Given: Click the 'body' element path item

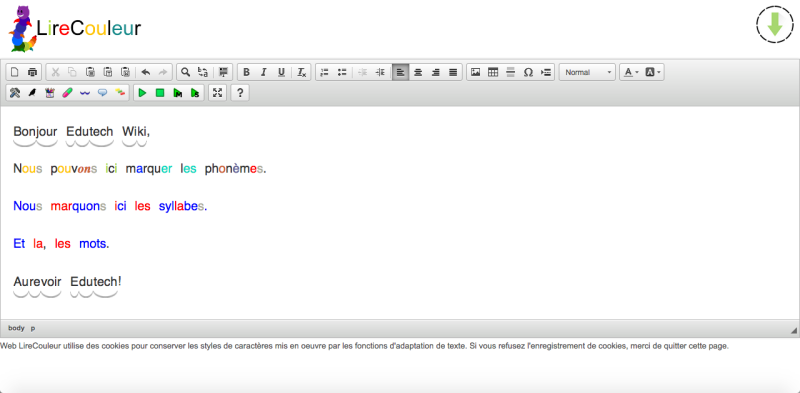Looking at the screenshot, I should click(x=16, y=328).
